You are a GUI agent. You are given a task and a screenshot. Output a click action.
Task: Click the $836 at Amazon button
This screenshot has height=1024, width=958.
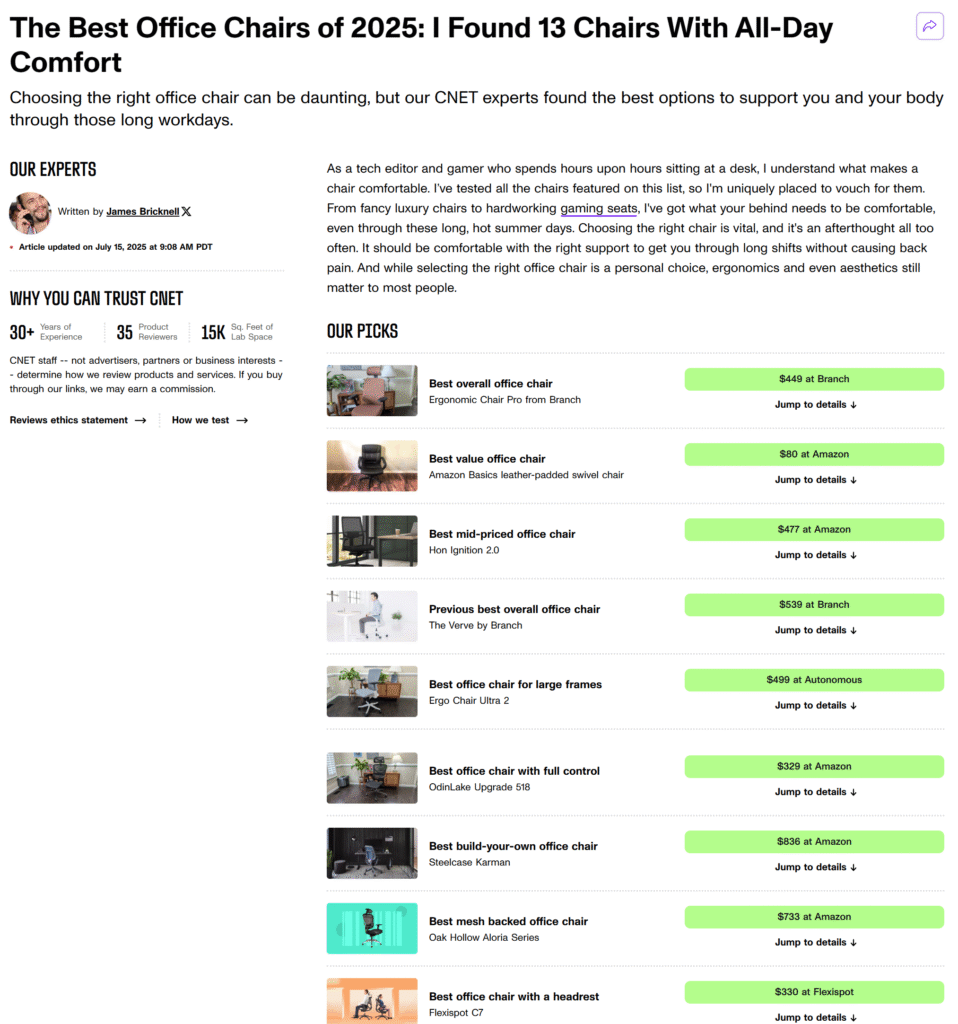tap(814, 842)
